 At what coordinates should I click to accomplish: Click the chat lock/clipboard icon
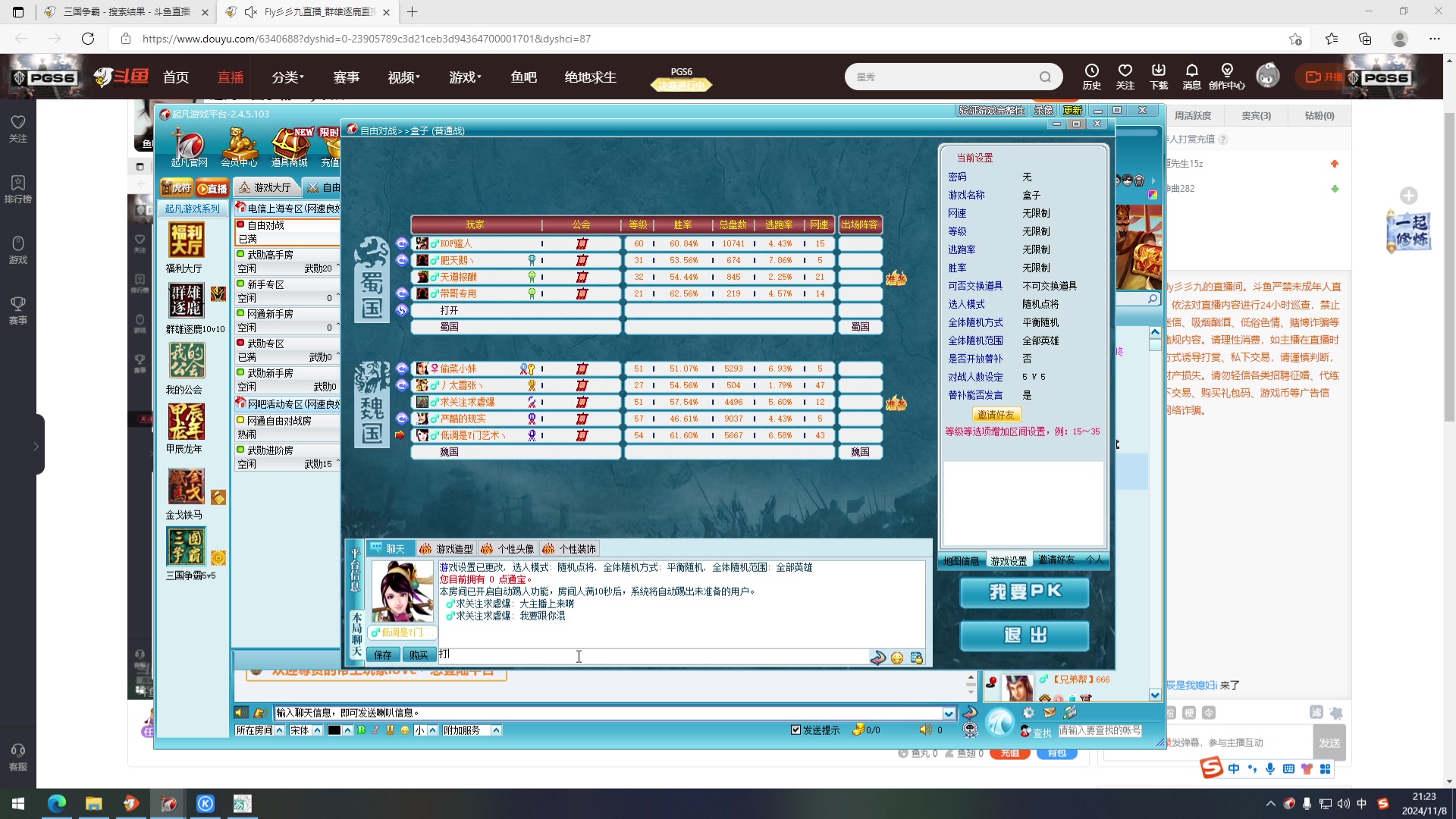(x=916, y=657)
